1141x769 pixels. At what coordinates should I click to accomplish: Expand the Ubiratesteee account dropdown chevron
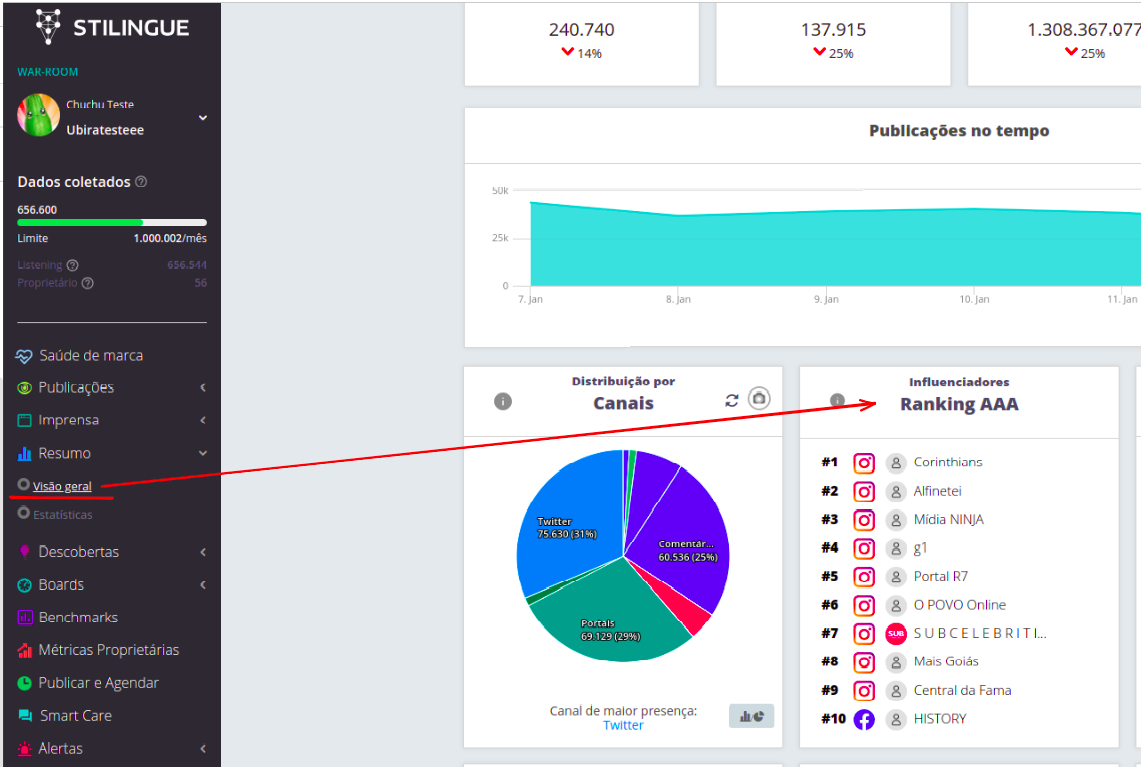tap(203, 117)
